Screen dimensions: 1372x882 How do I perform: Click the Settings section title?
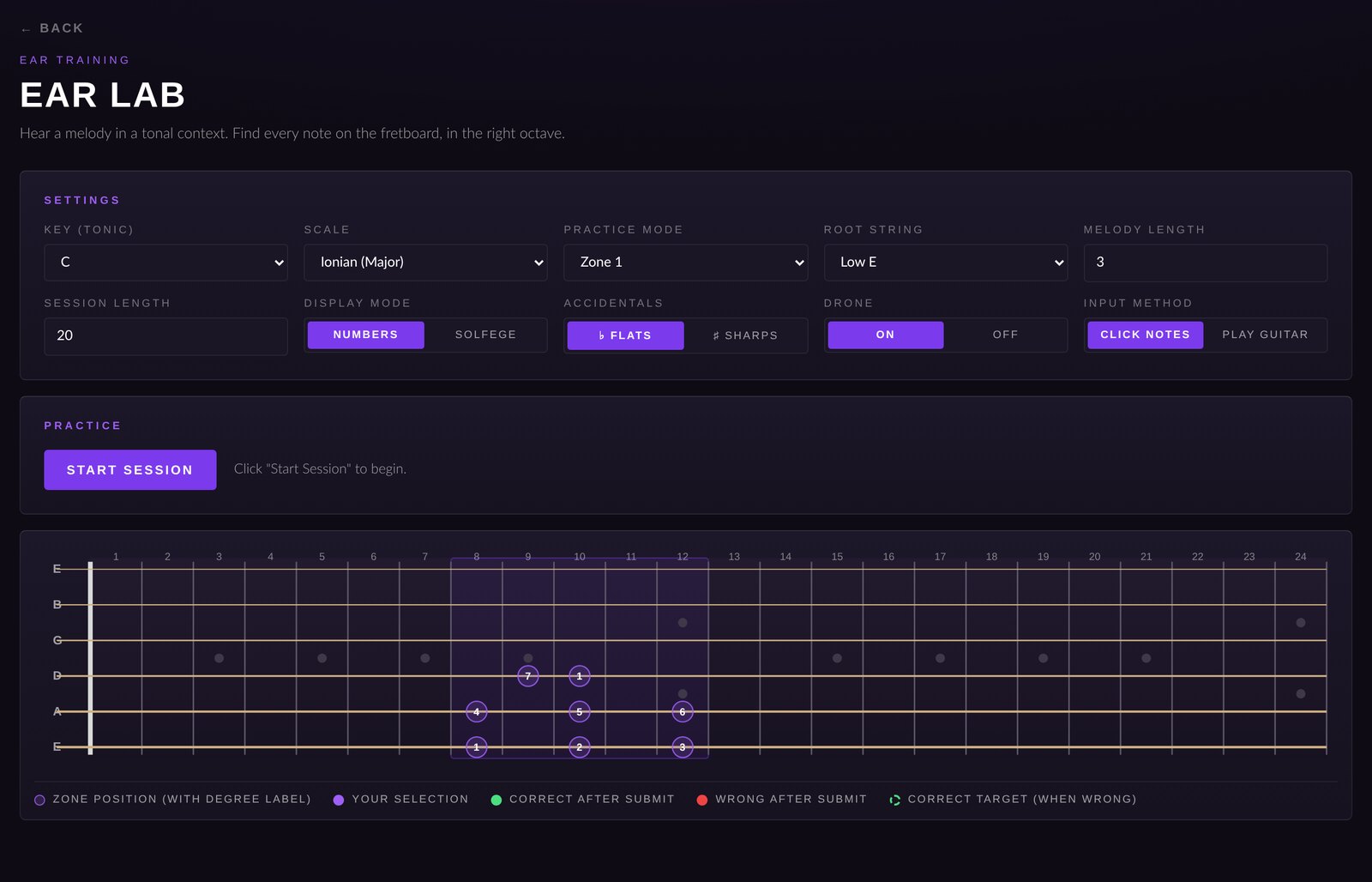pyautogui.click(x=82, y=201)
